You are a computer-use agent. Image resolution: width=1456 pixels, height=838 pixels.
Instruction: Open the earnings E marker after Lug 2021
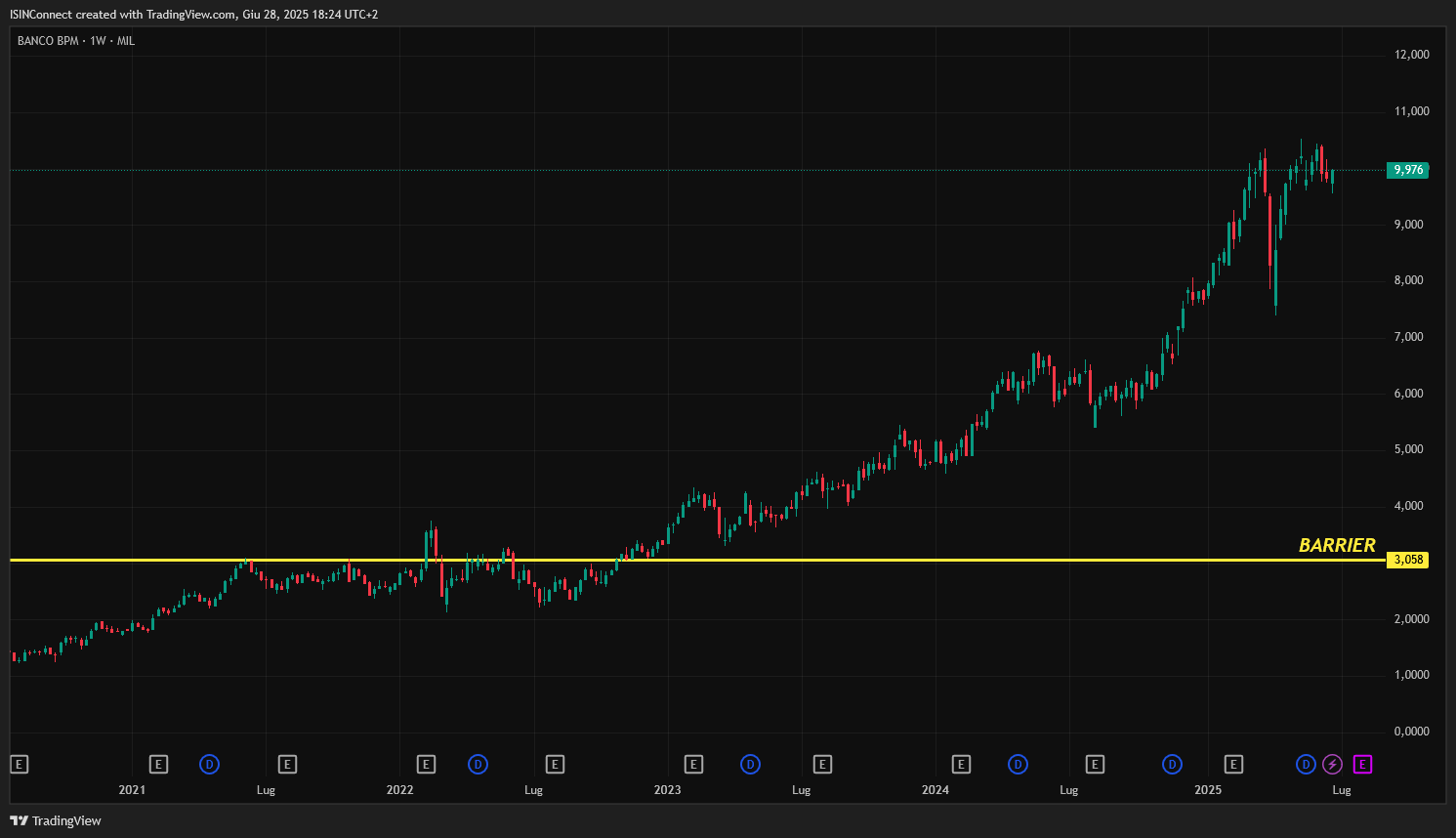pyautogui.click(x=287, y=765)
